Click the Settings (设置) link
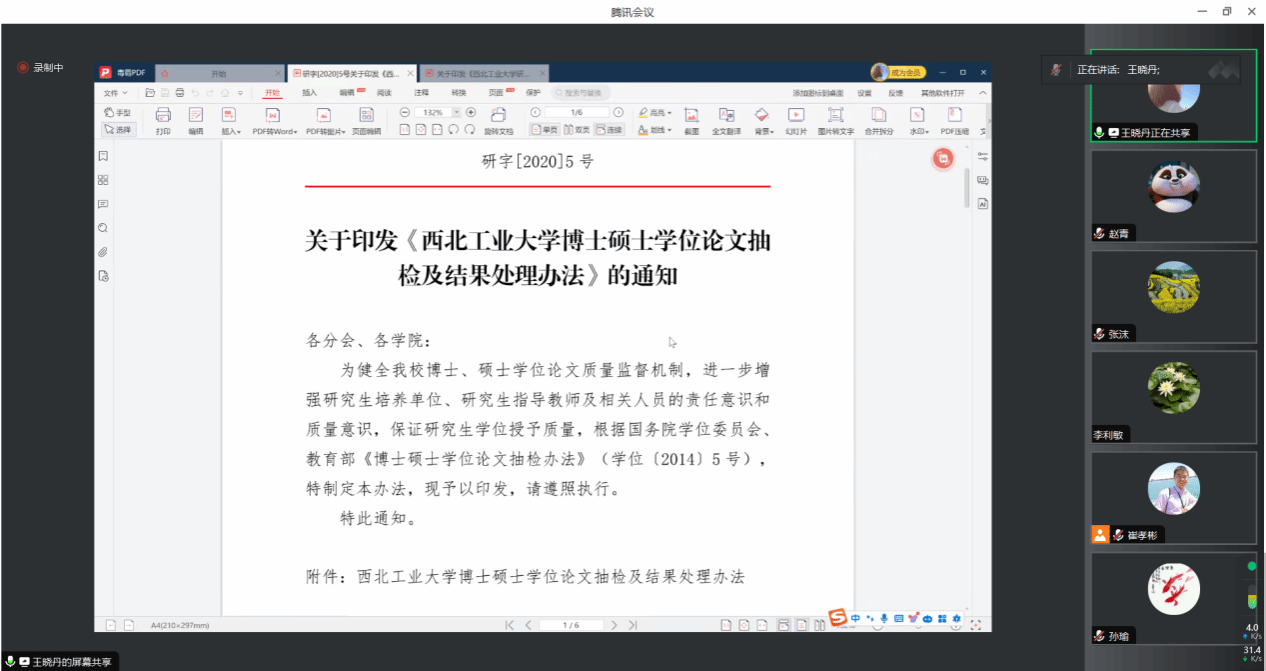This screenshot has width=1266, height=671. (864, 92)
